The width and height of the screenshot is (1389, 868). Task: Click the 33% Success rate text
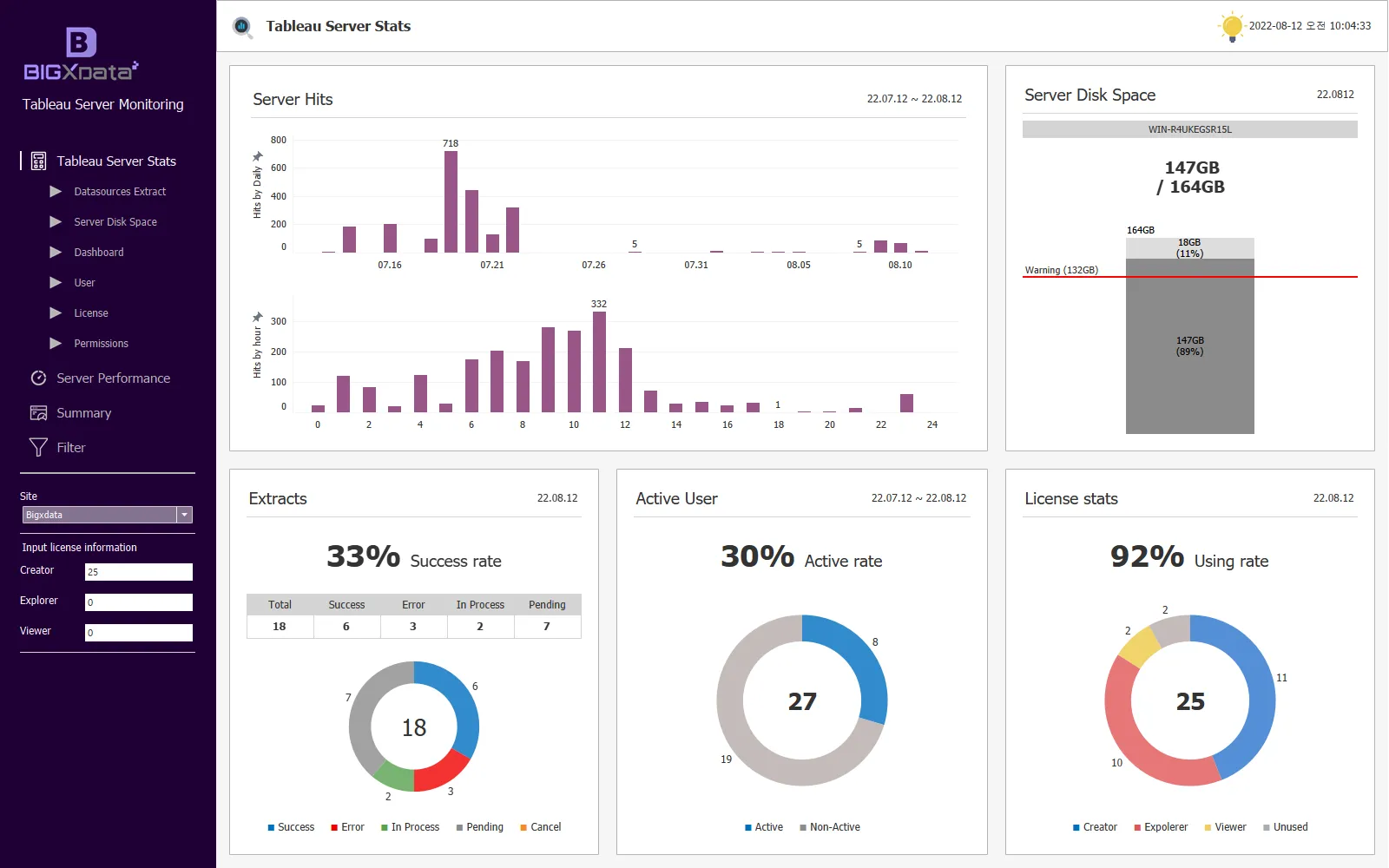(x=414, y=557)
